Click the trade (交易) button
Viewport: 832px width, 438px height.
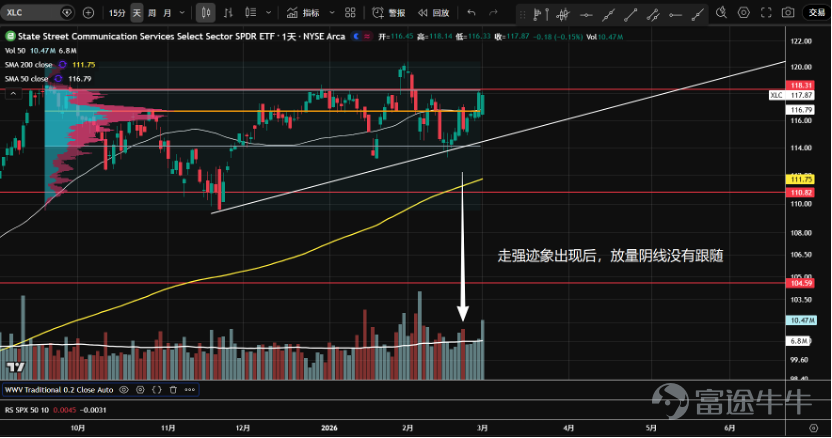(x=816, y=12)
